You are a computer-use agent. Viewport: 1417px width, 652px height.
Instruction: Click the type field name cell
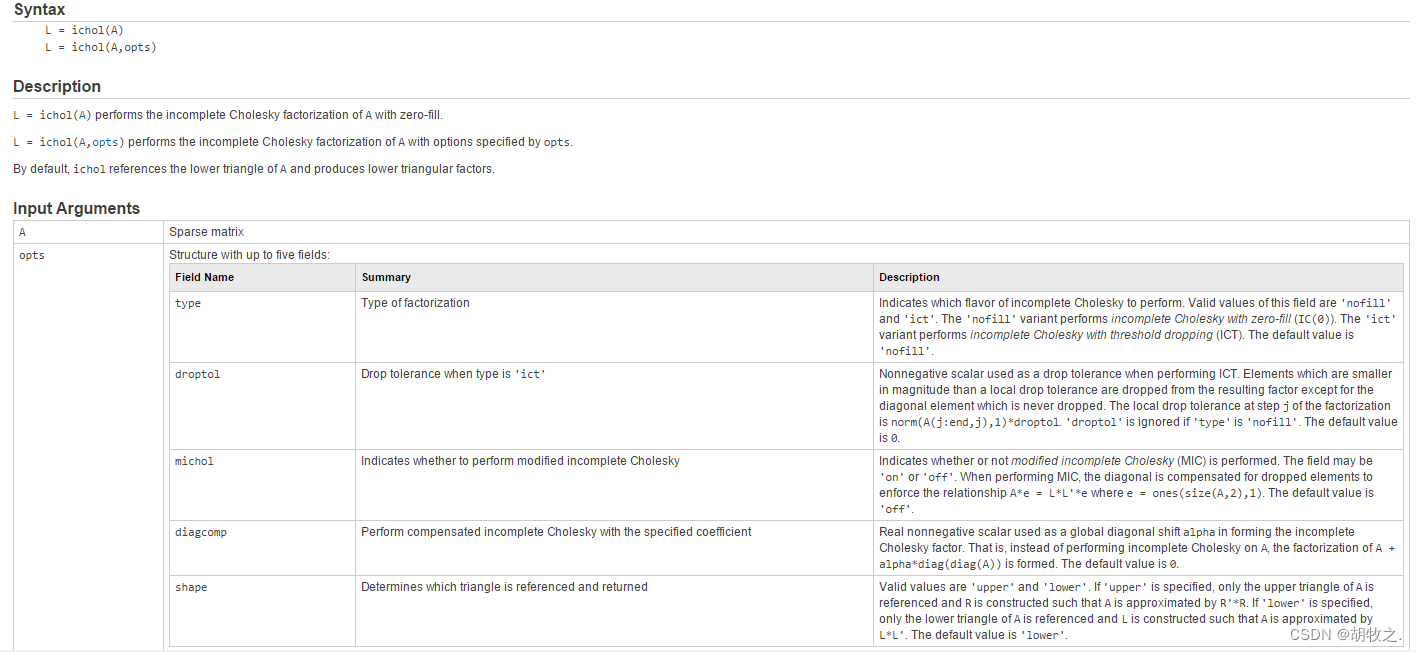[188, 303]
